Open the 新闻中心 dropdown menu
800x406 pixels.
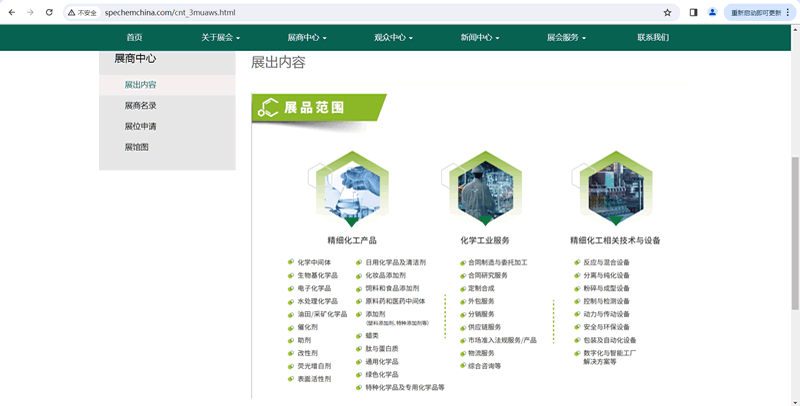click(x=480, y=38)
